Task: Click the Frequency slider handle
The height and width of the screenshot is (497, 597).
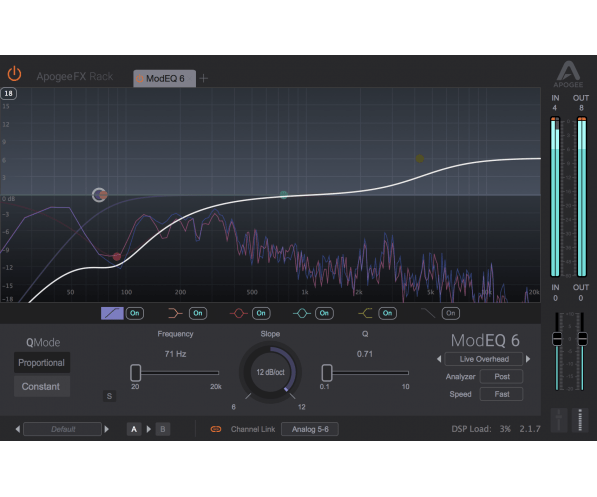Action: (136, 373)
